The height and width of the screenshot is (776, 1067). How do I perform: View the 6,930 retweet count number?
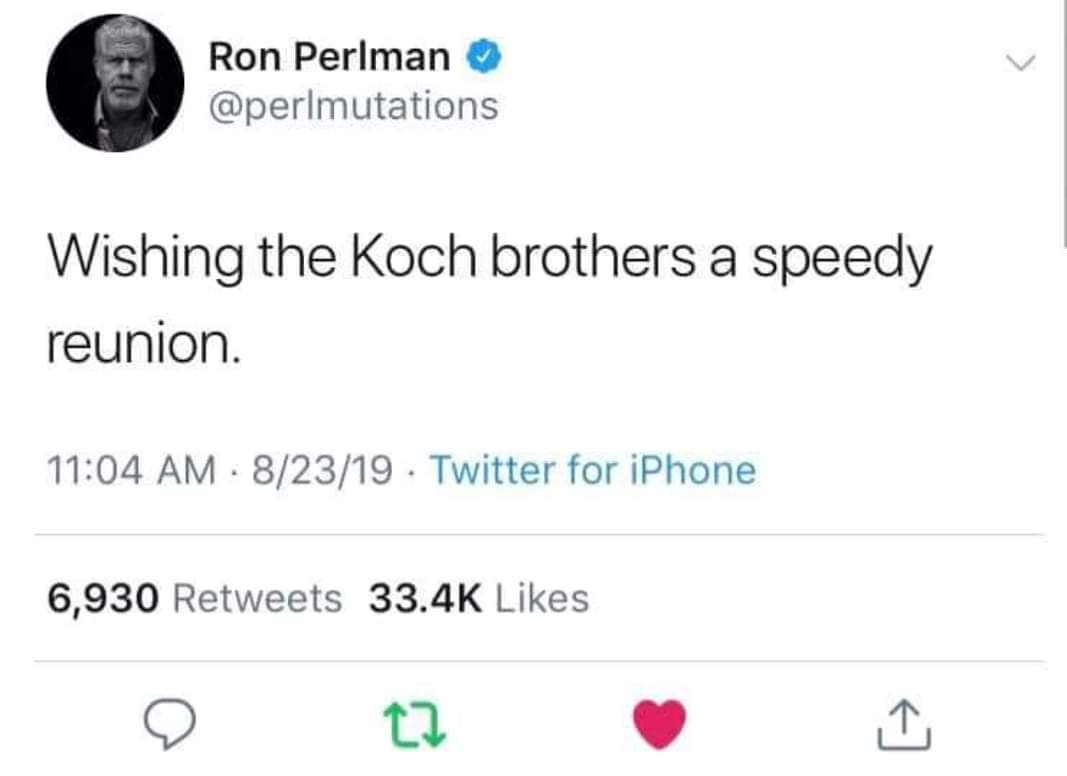[x=104, y=599]
